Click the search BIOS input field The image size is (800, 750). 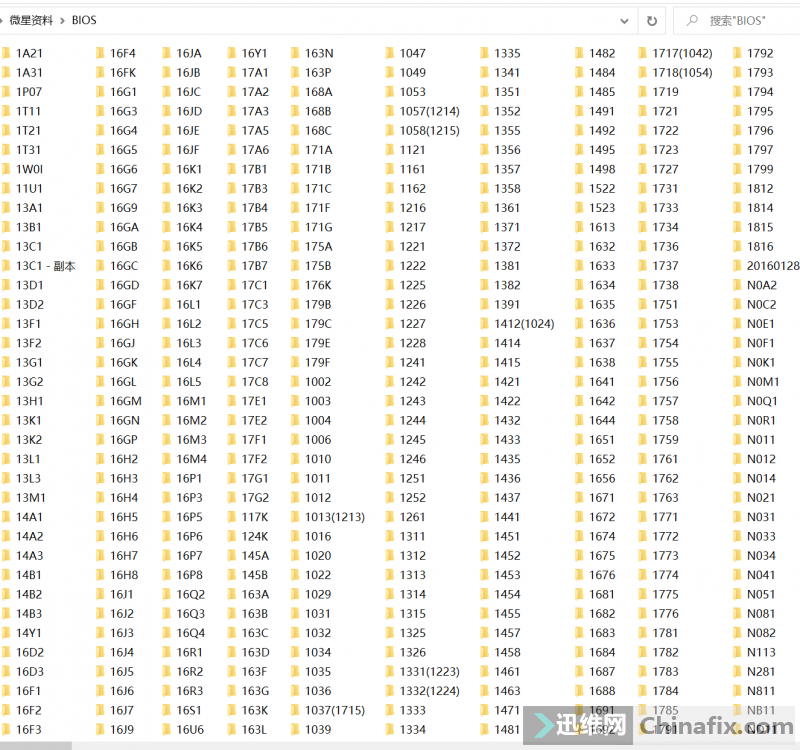click(x=737, y=21)
